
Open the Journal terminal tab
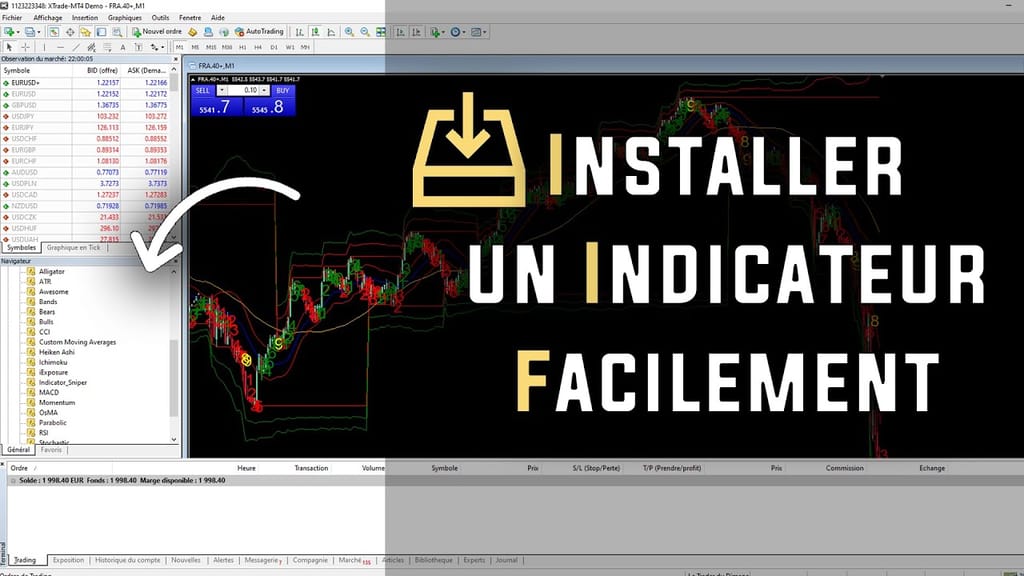pyautogui.click(x=506, y=560)
